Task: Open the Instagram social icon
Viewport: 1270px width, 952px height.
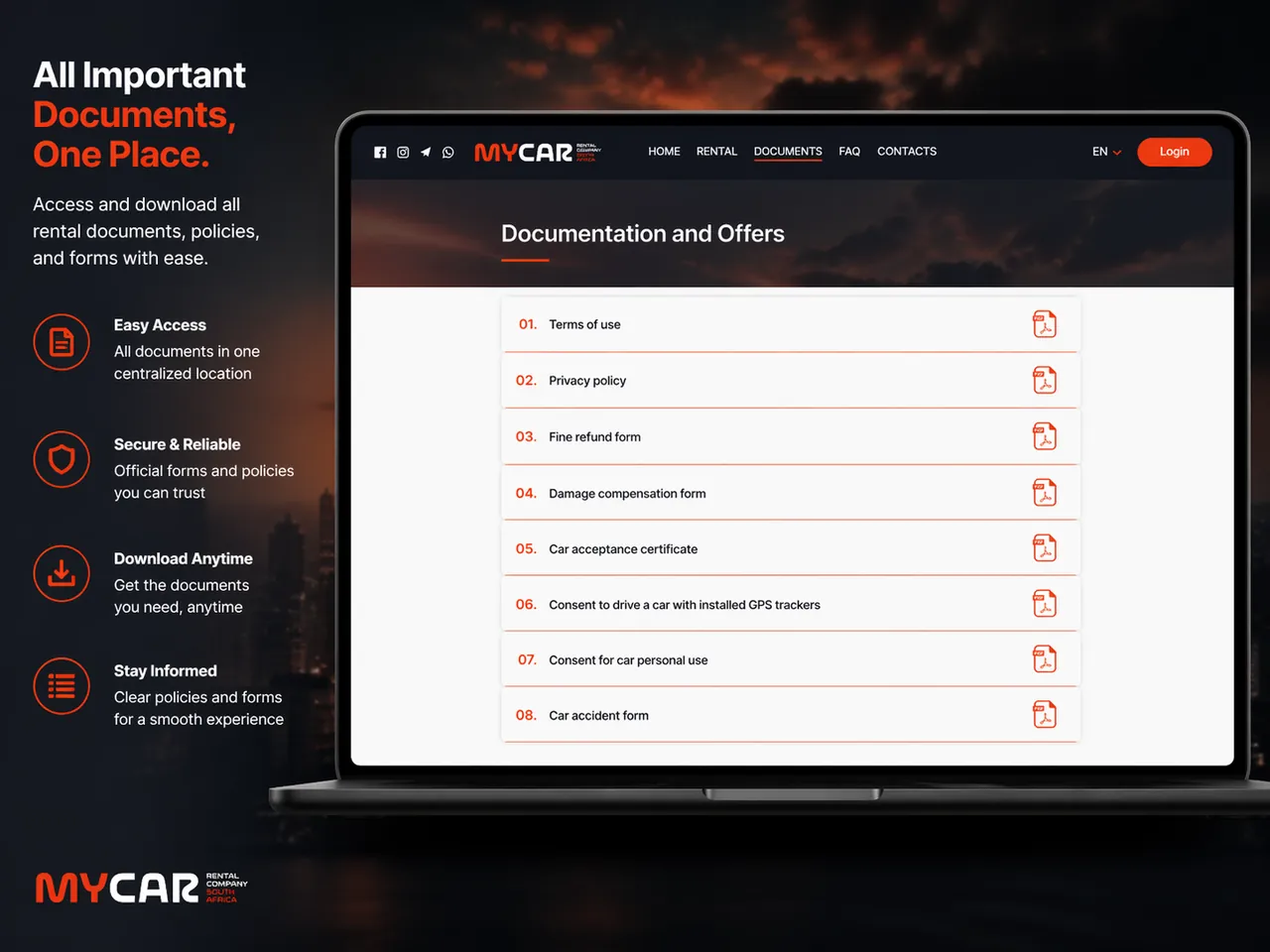Action: [x=403, y=153]
